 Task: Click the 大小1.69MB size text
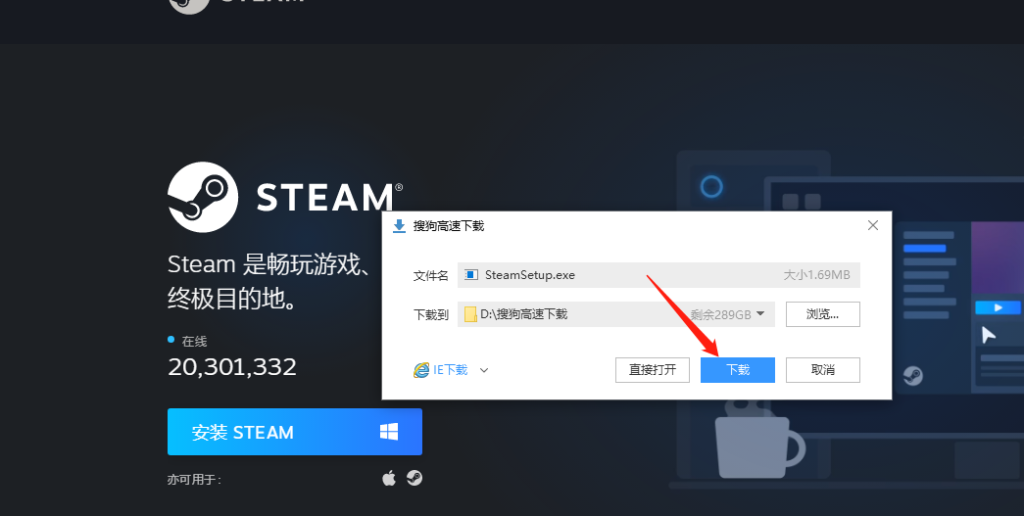coord(816,275)
